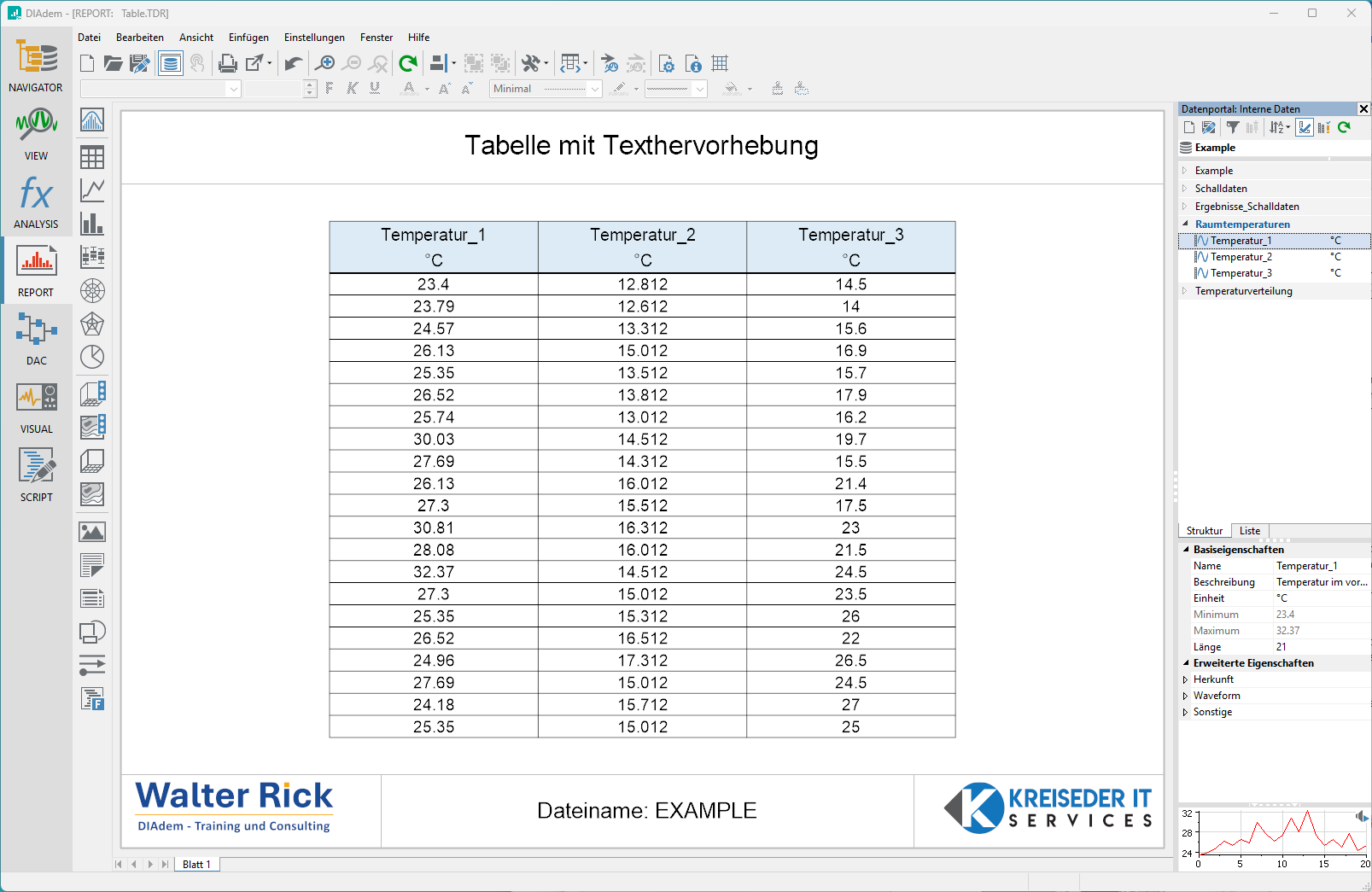
Task: Toggle the grid display icon
Action: click(720, 63)
